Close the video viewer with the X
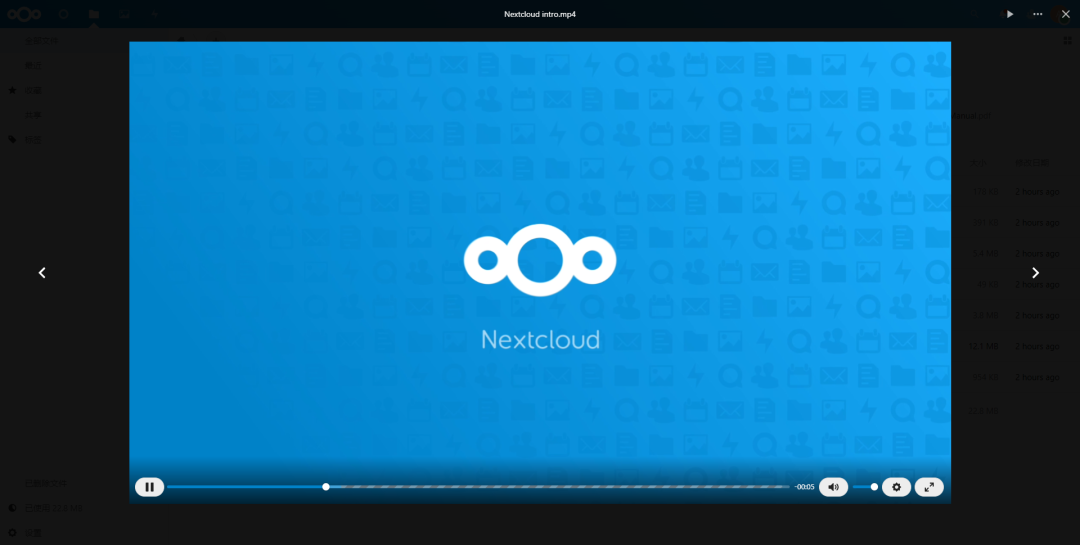The image size is (1080, 545). pos(1066,14)
